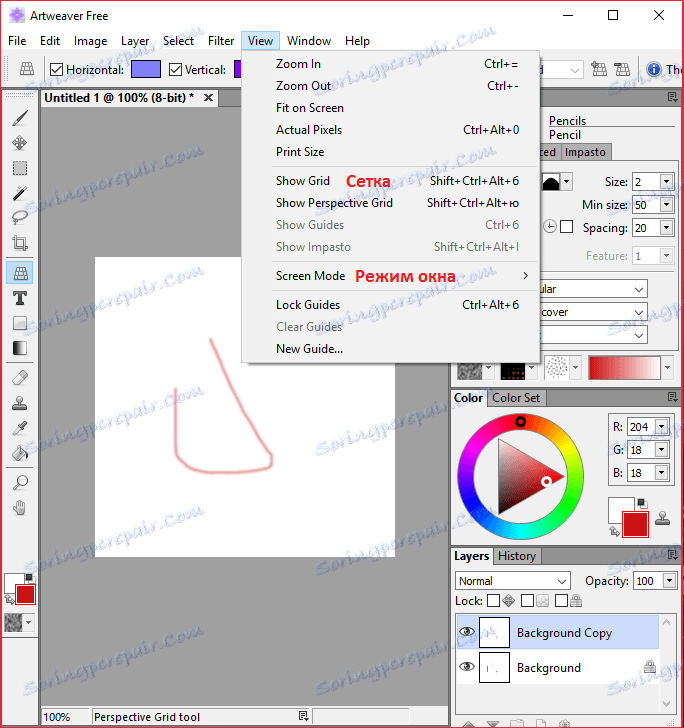This screenshot has width=684, height=728.
Task: Switch to the History tab
Action: [517, 556]
